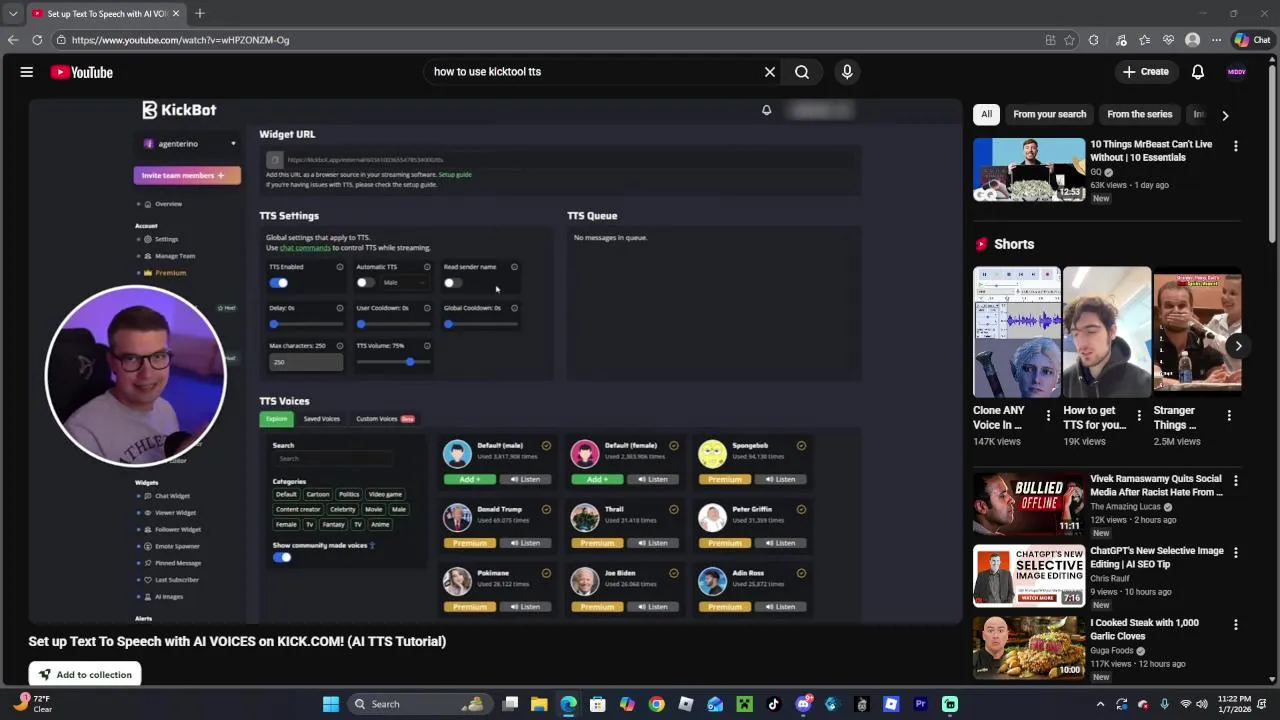
Task: Open Minecraft from the taskbar
Action: (744, 704)
